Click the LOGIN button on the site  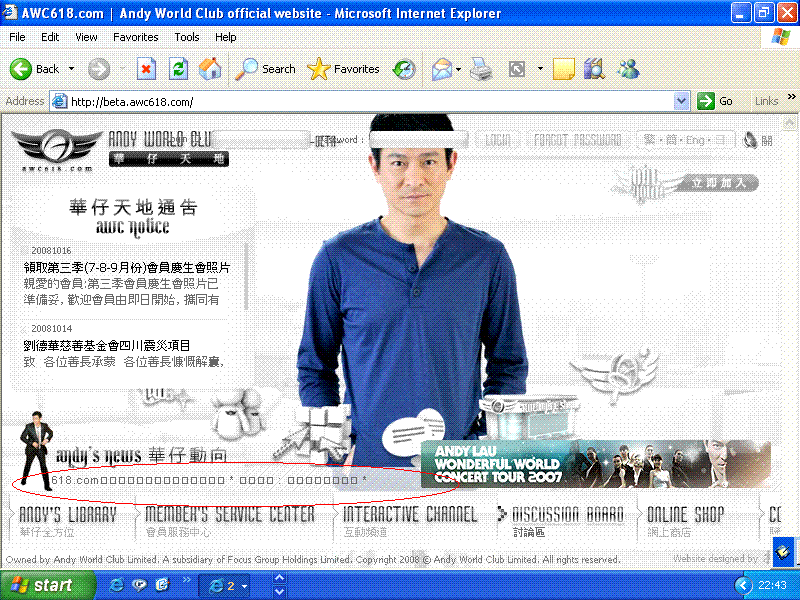(x=499, y=140)
